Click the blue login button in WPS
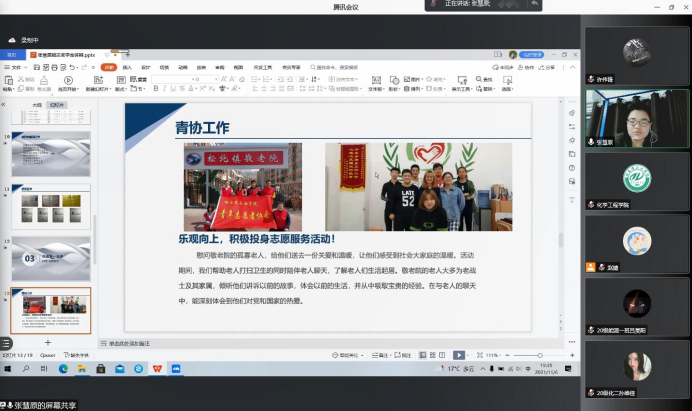692x411 pixels. (532, 55)
